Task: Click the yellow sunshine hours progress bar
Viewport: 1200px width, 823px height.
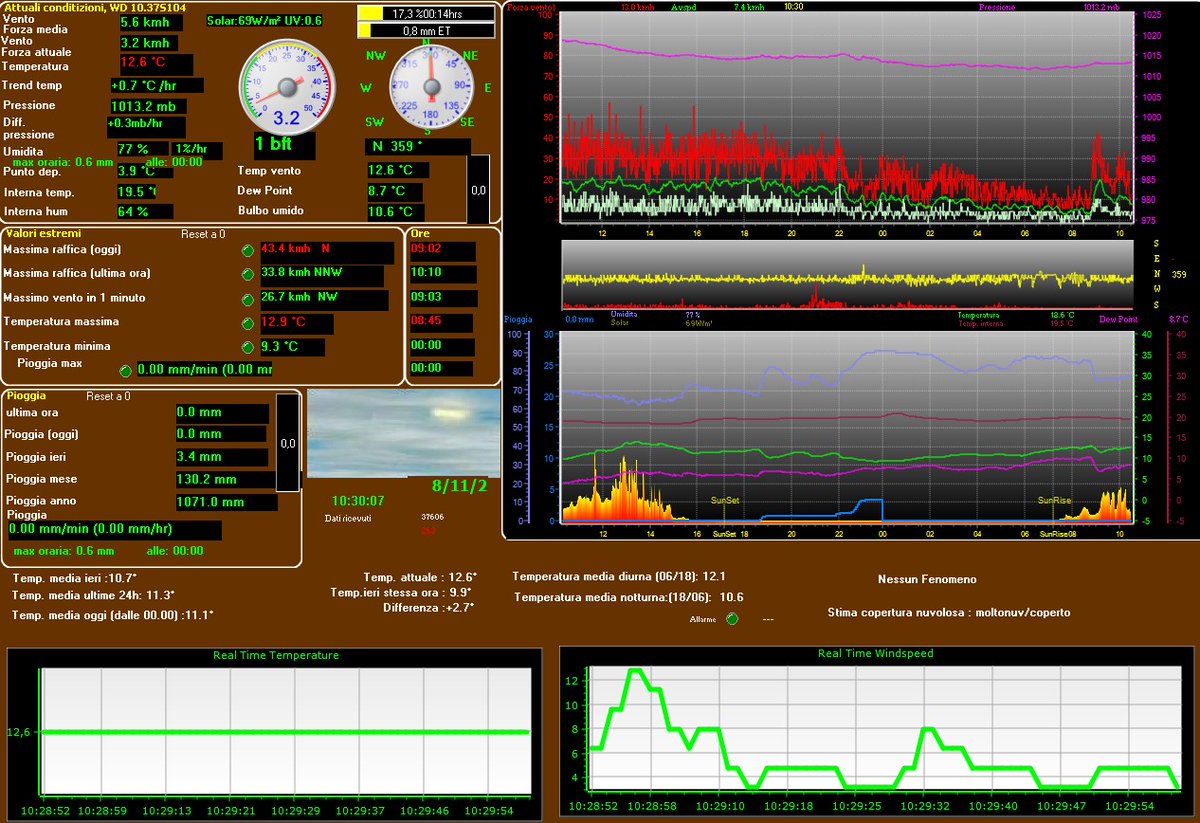Action: coord(426,13)
